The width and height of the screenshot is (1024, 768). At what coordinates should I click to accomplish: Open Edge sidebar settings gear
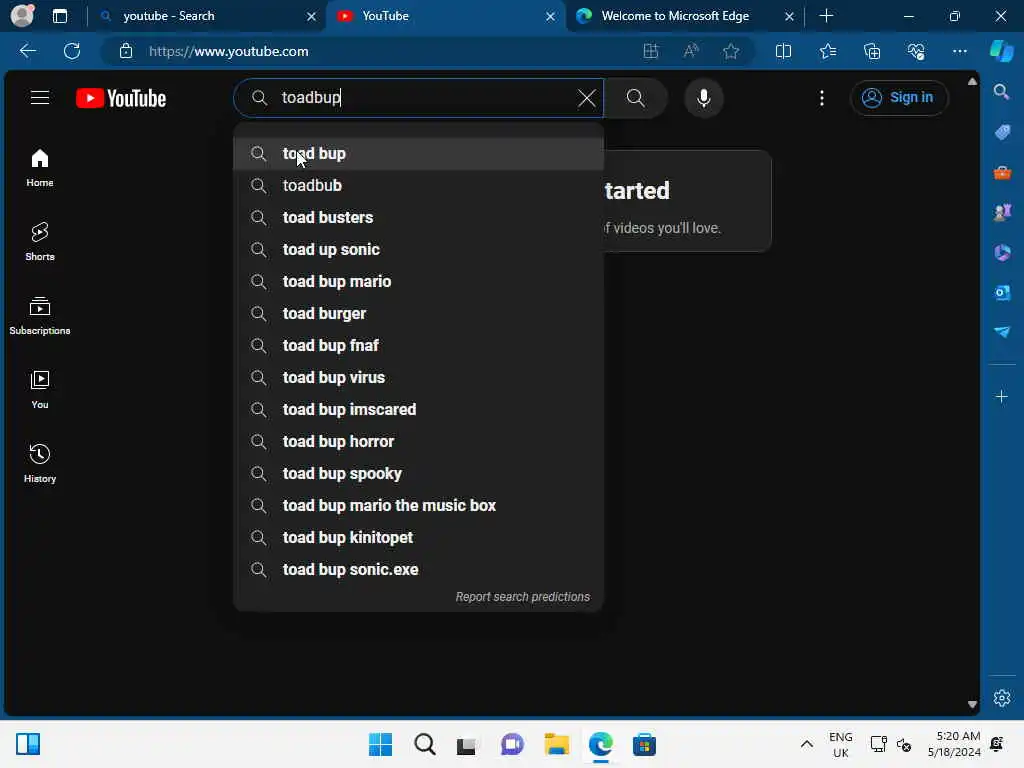pyautogui.click(x=1002, y=698)
